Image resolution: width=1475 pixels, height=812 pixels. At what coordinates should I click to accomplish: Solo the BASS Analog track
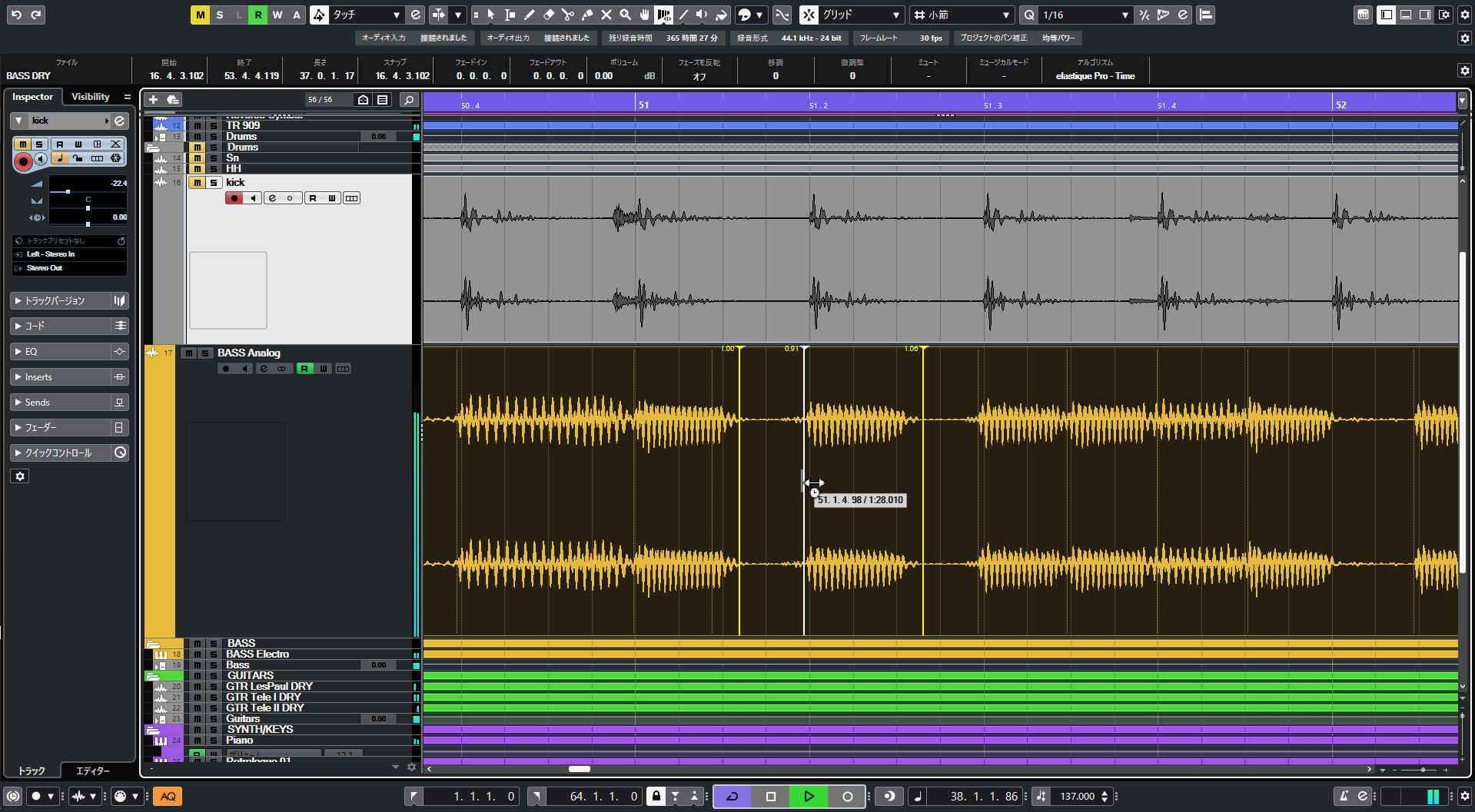tap(205, 353)
